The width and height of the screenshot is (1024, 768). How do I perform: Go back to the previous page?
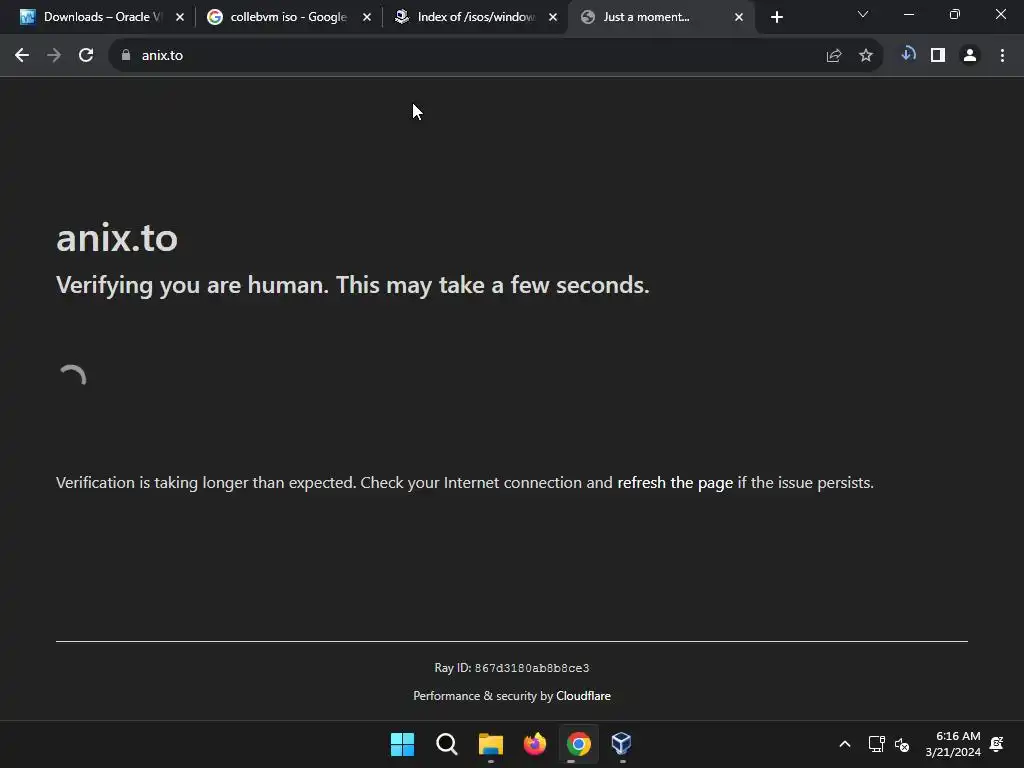(22, 56)
